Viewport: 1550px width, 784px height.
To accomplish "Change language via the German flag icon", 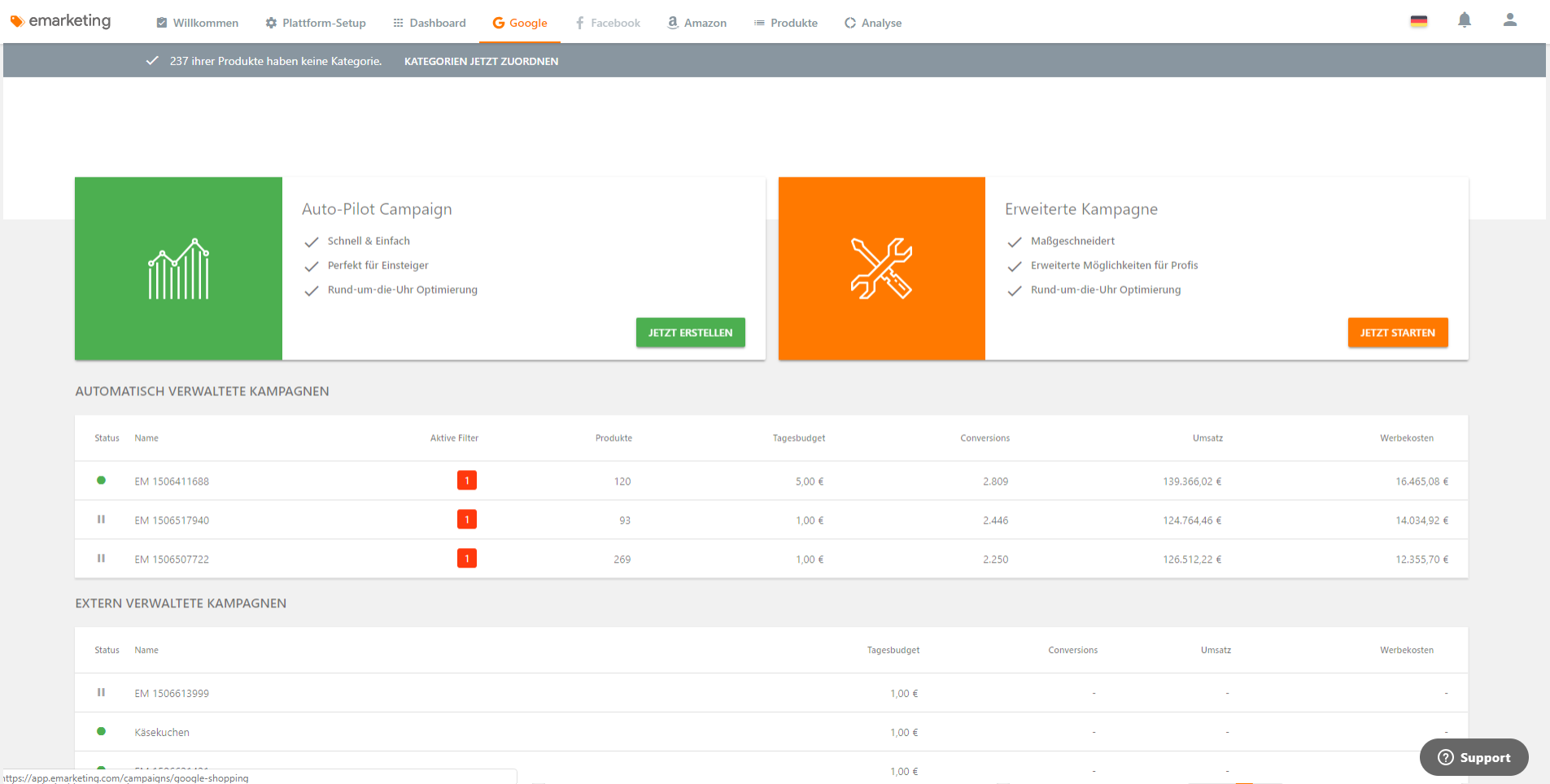I will [1419, 22].
